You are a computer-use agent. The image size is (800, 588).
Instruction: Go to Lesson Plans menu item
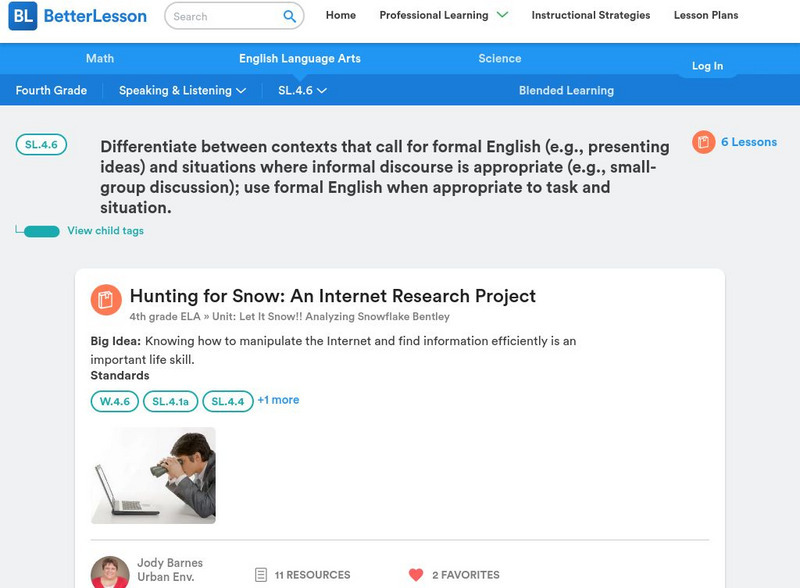click(706, 15)
